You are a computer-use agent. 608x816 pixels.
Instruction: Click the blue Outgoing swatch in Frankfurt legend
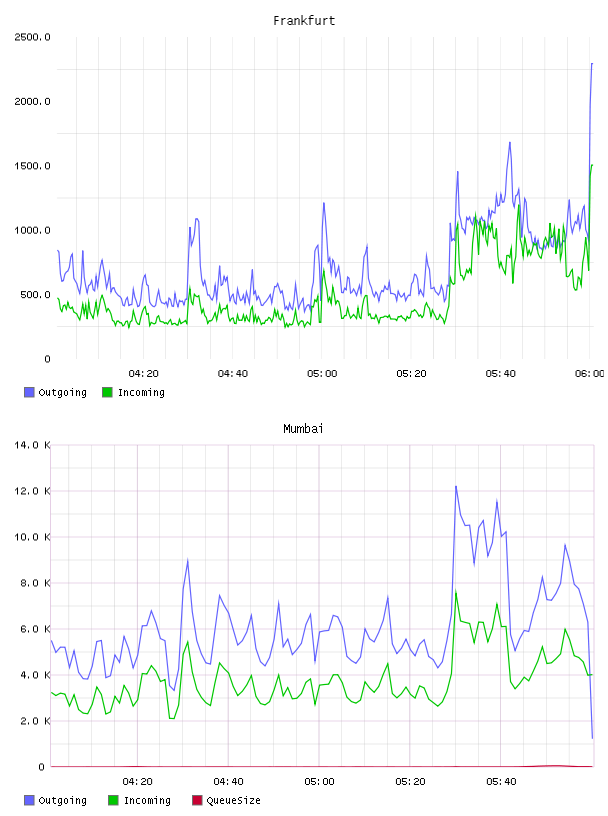click(x=29, y=392)
